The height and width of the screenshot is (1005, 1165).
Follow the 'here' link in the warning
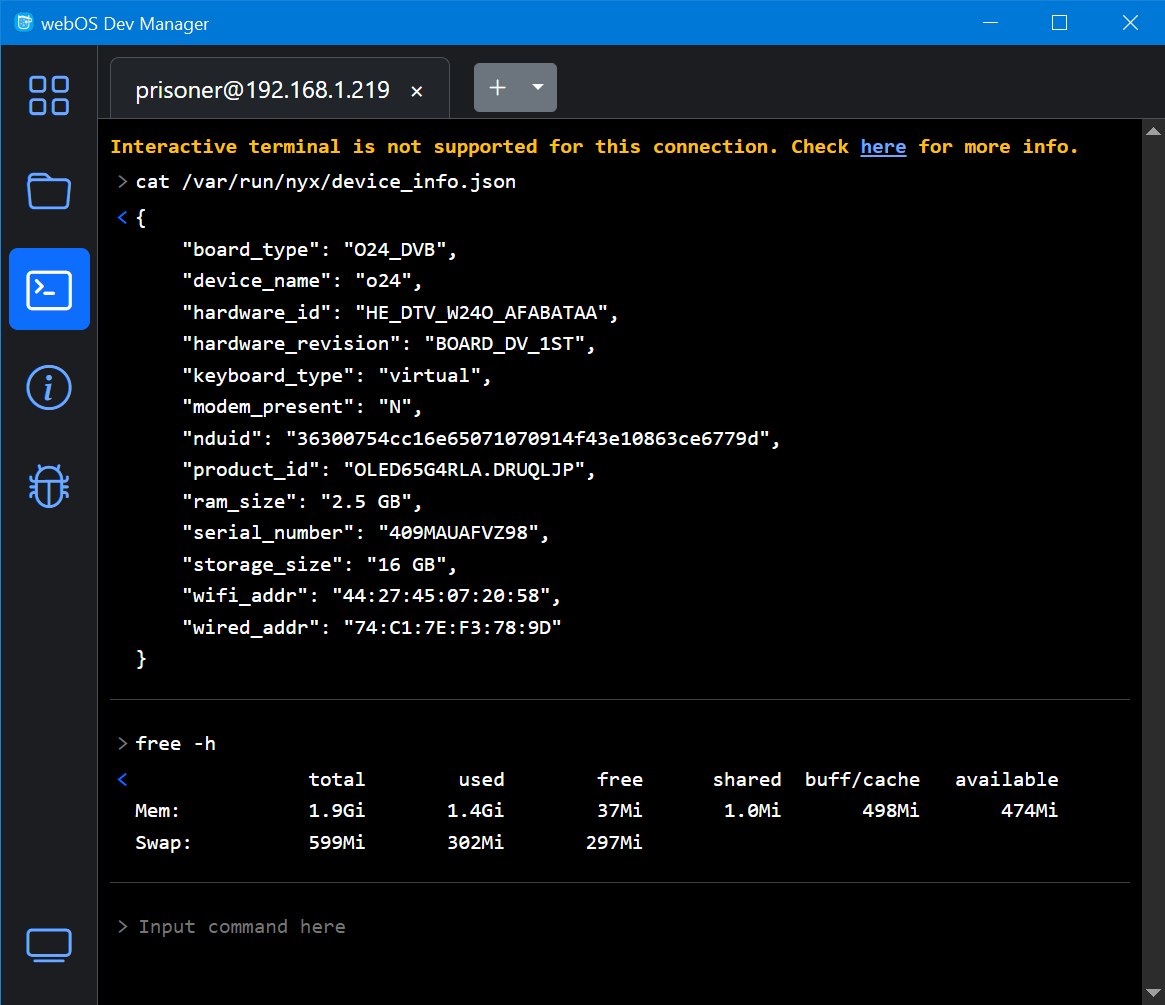click(x=883, y=147)
